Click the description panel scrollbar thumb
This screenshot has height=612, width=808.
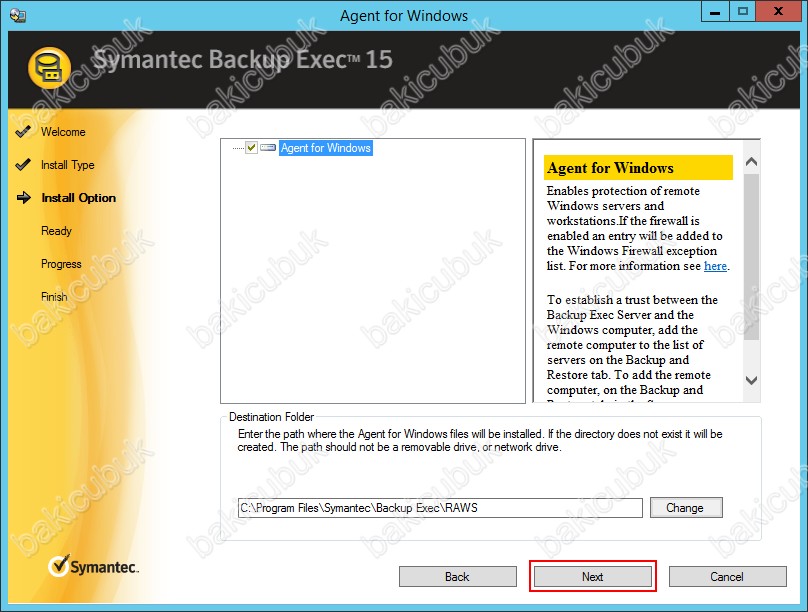pos(751,257)
